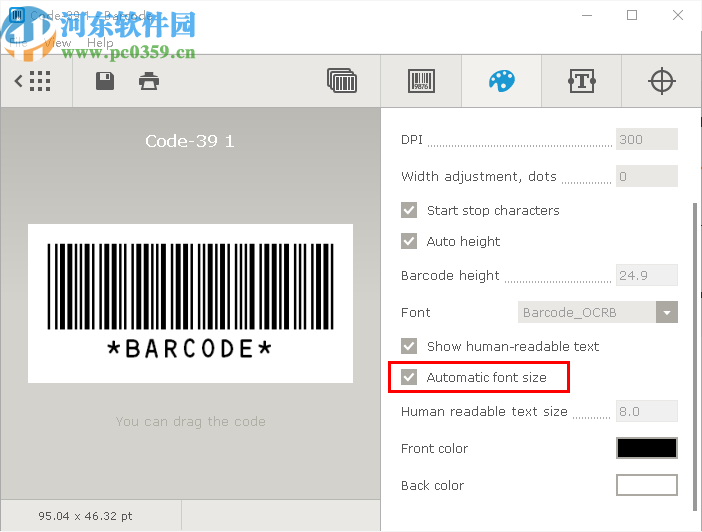Maximize the window
Viewport: 702px width, 532px height.
(632, 15)
